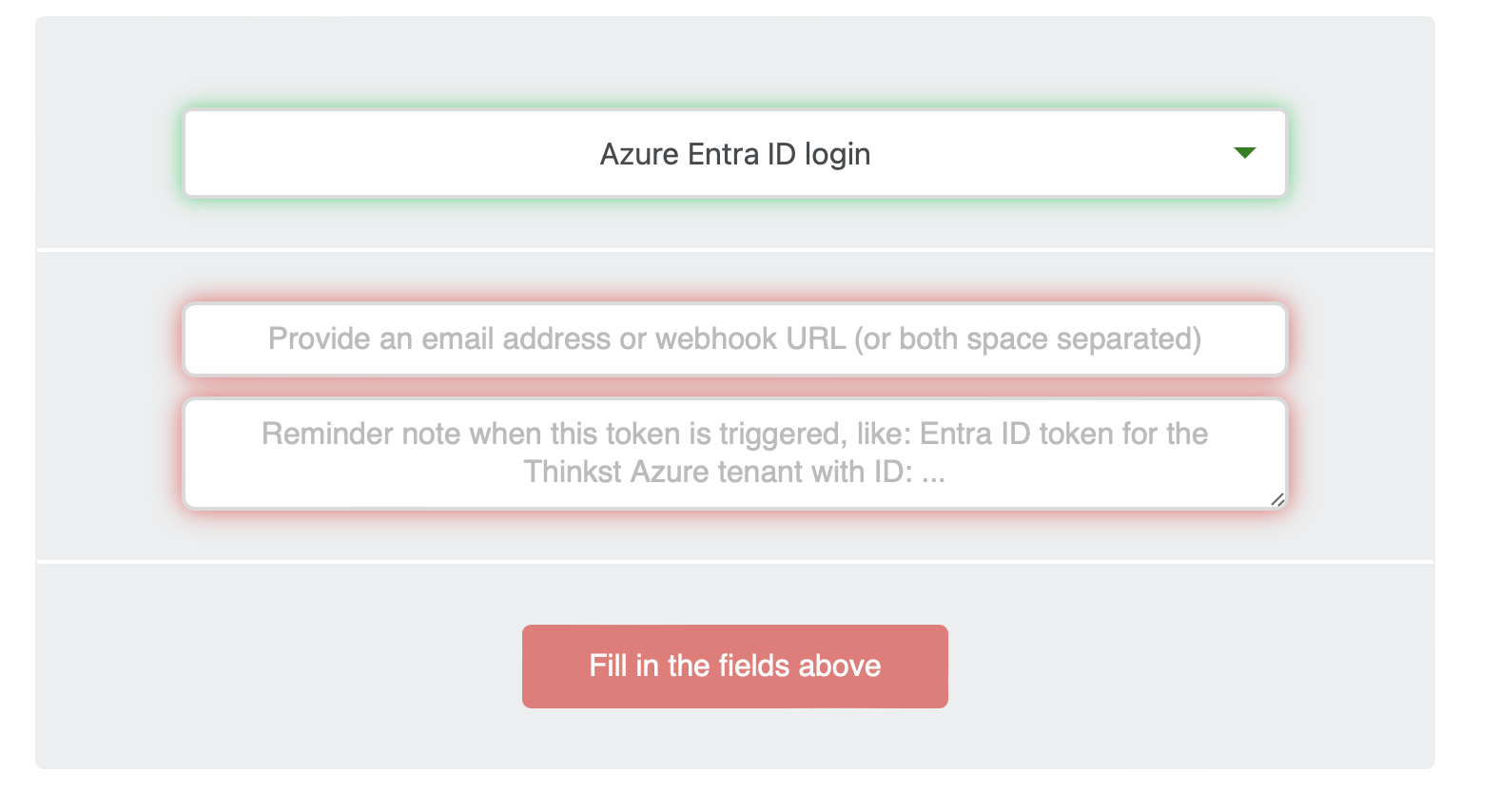
Task: Choose the green-highlighted token type field
Action: point(735,154)
